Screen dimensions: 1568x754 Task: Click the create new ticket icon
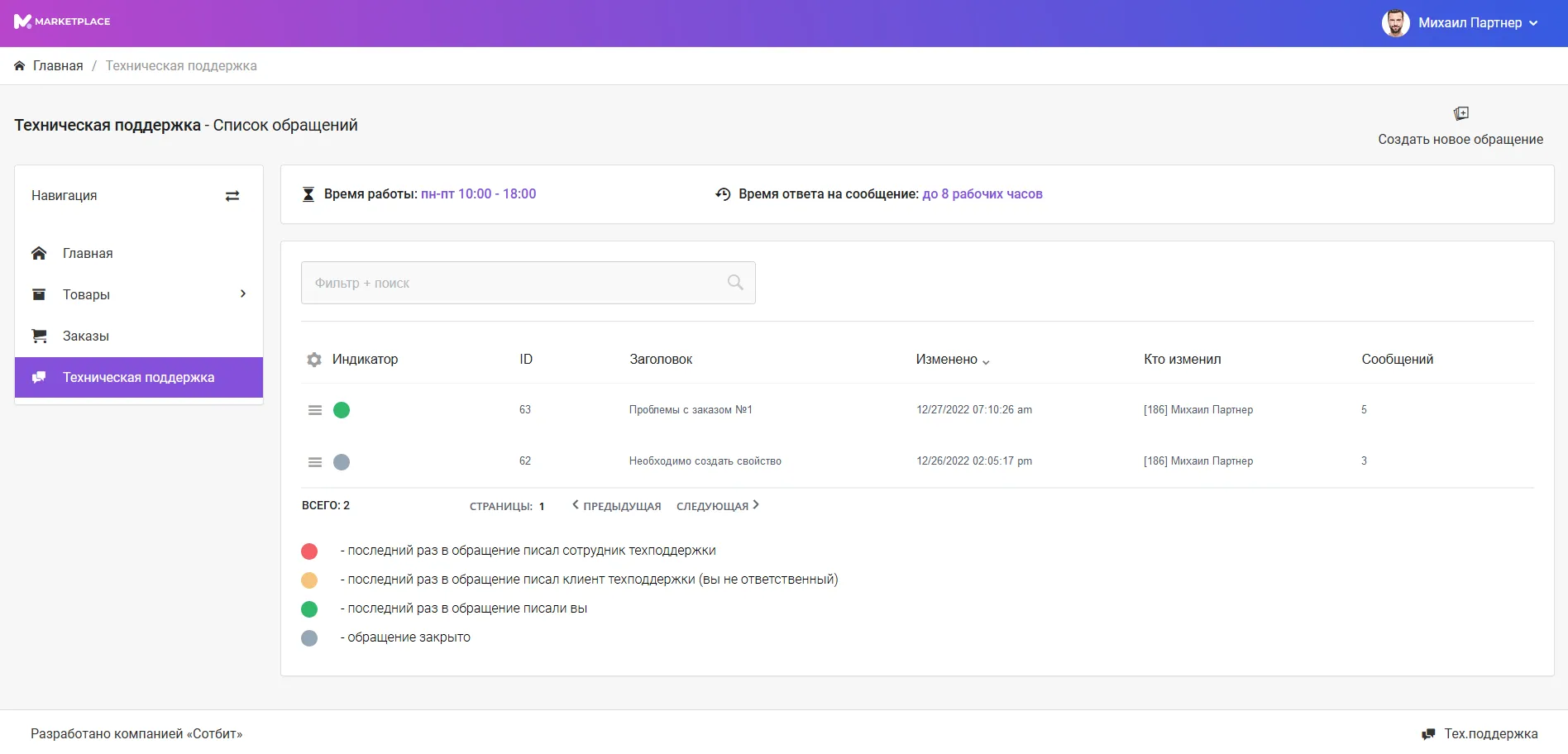click(1460, 113)
